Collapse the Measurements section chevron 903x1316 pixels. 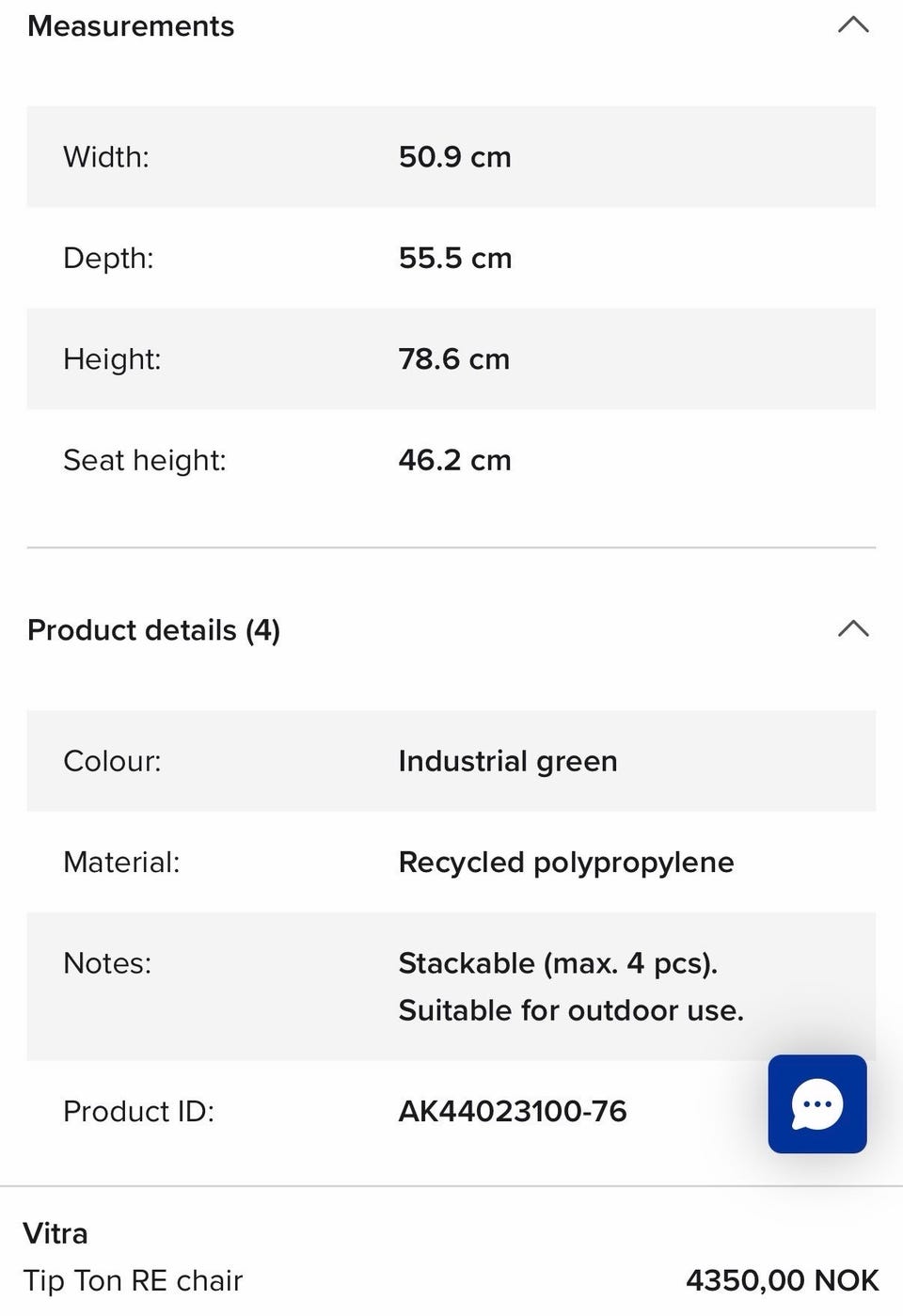pyautogui.click(x=852, y=25)
